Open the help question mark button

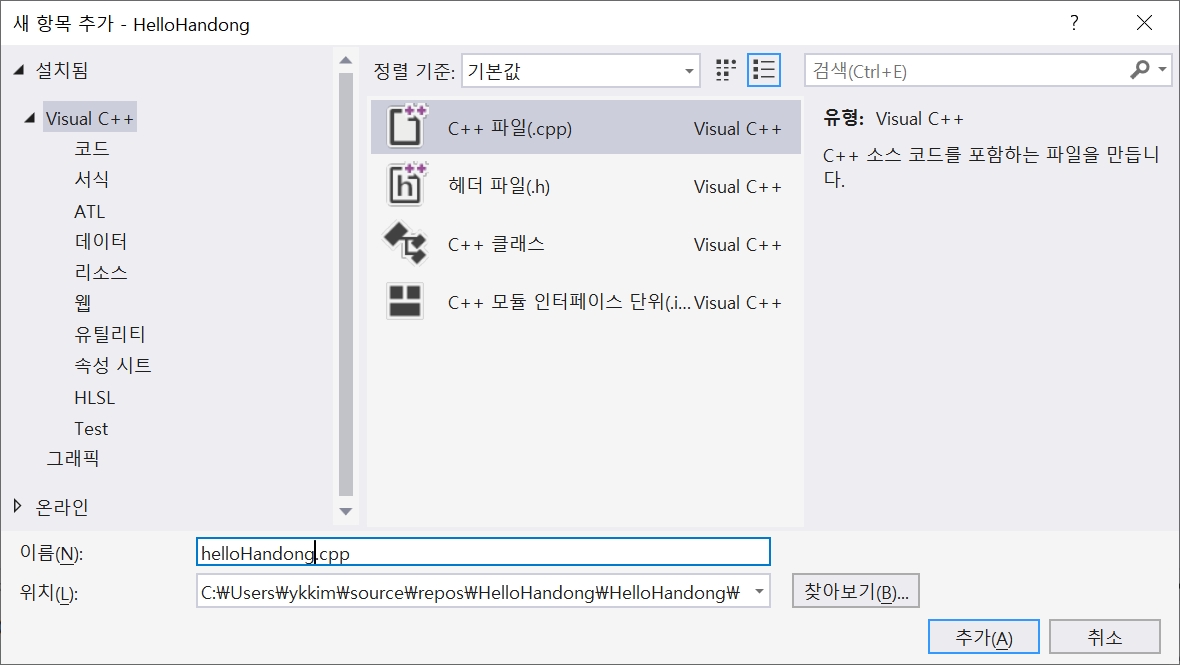1075,23
